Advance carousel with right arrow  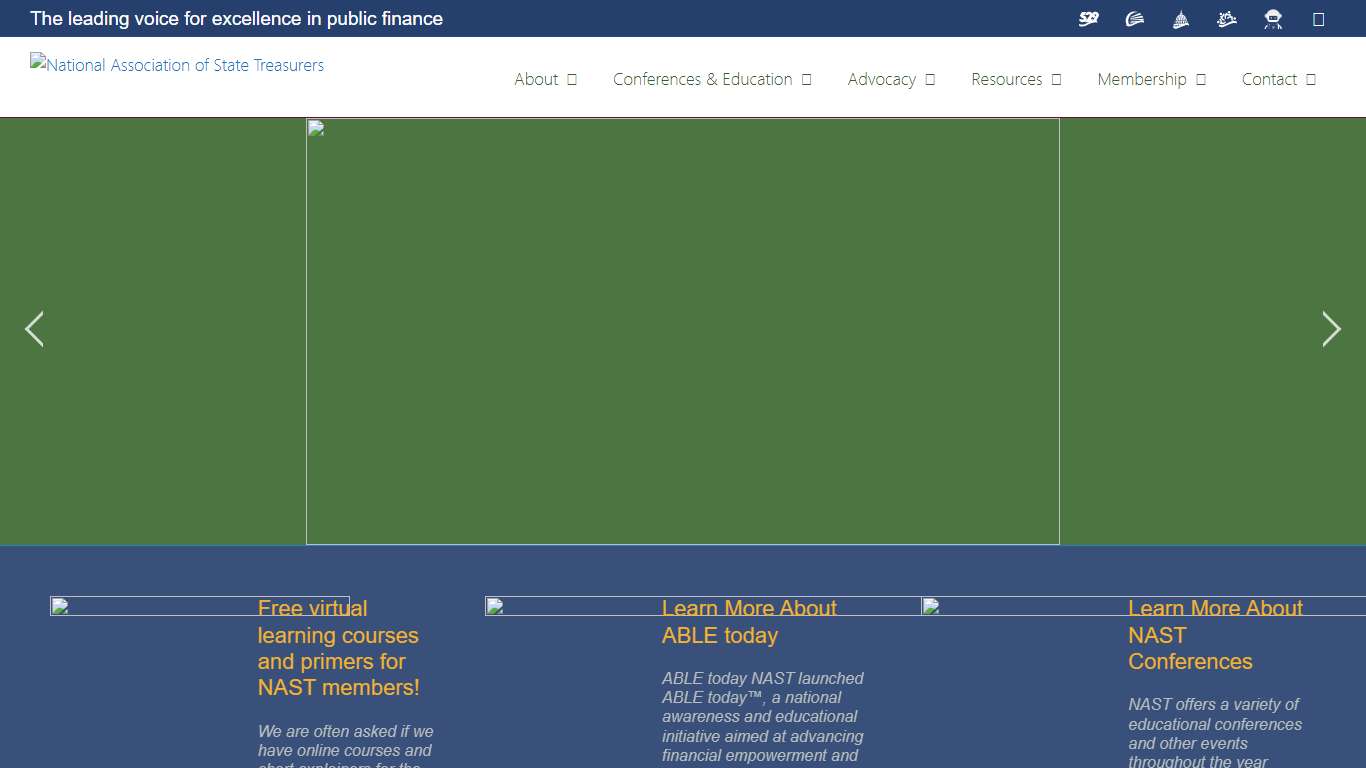pyautogui.click(x=1331, y=329)
